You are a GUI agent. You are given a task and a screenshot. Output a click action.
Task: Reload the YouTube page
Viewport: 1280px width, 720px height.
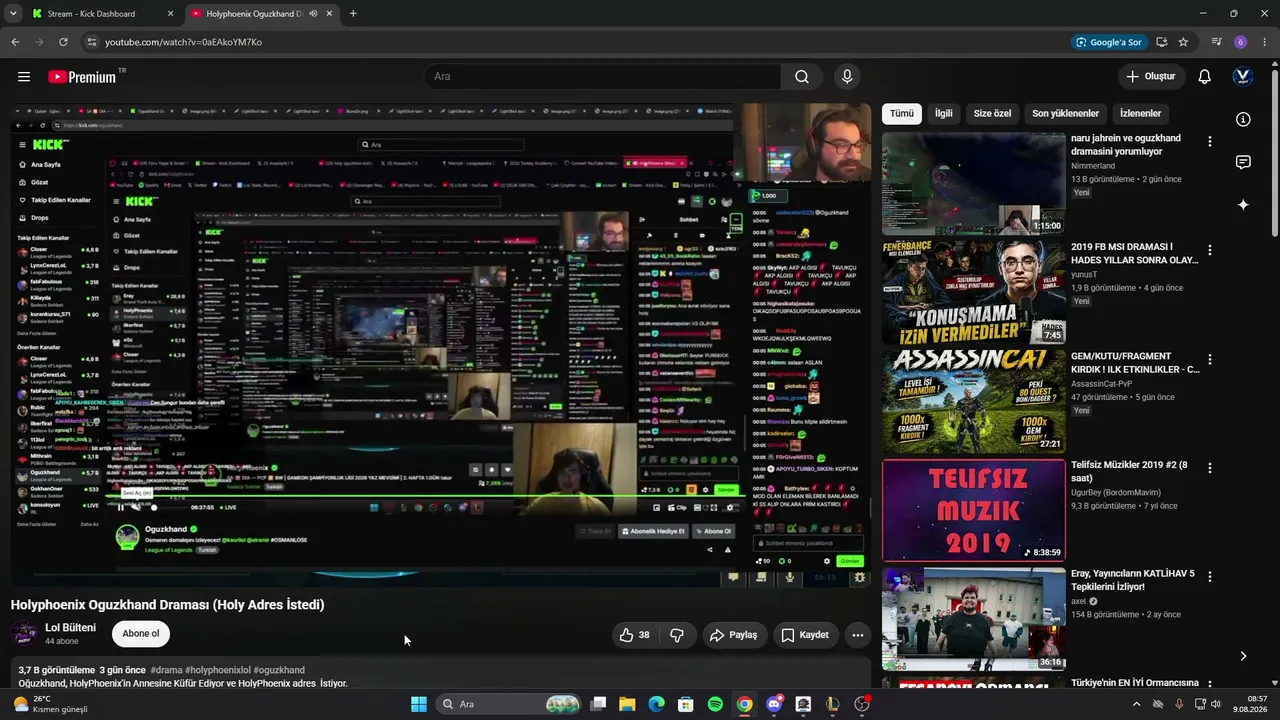pos(63,42)
